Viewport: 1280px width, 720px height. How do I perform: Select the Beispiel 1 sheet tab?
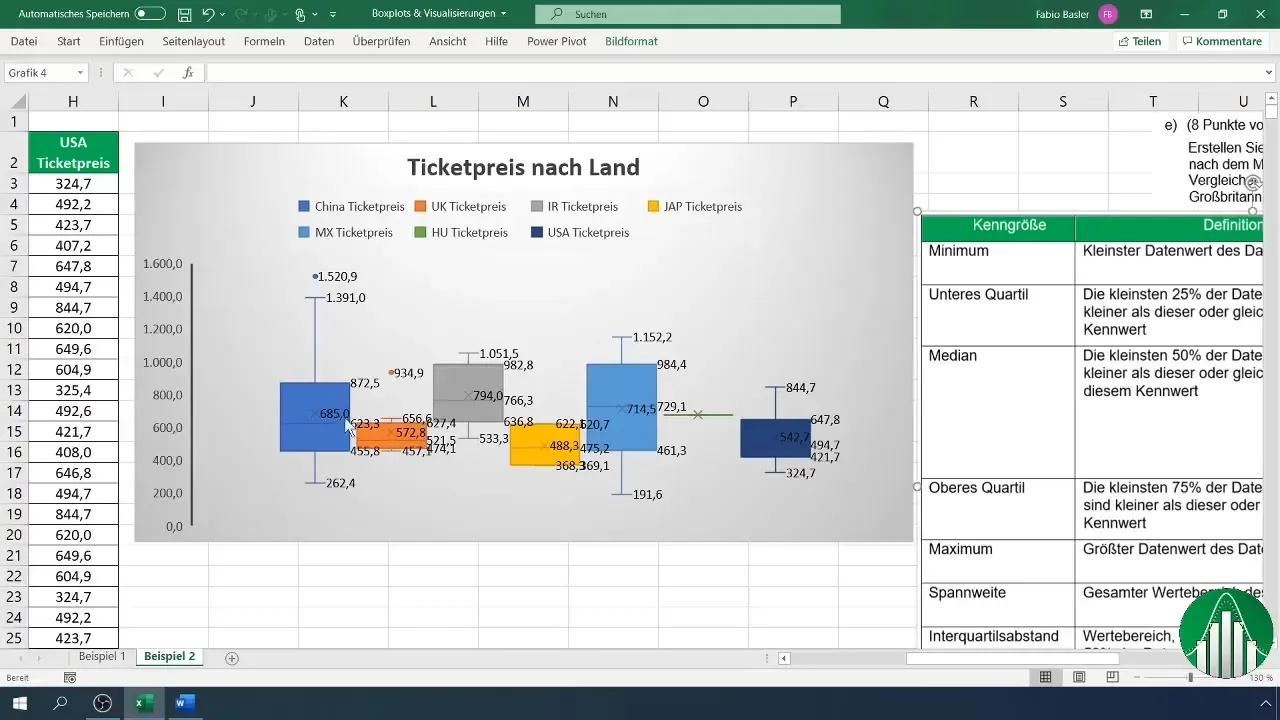103,657
